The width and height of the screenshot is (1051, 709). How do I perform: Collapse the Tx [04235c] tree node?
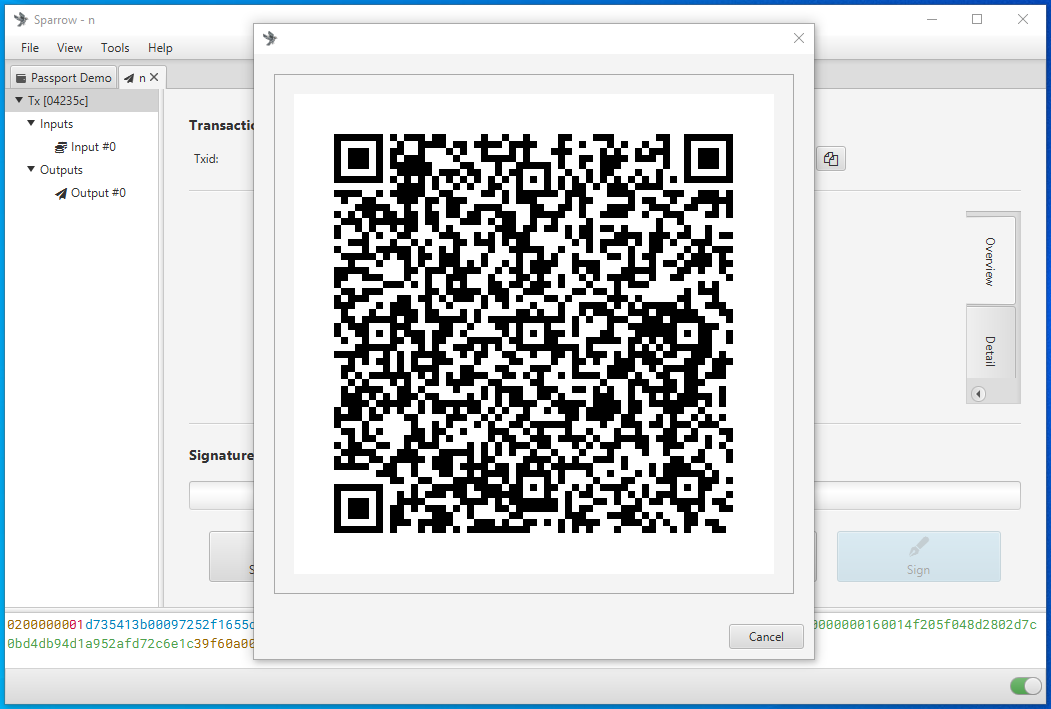coord(19,101)
